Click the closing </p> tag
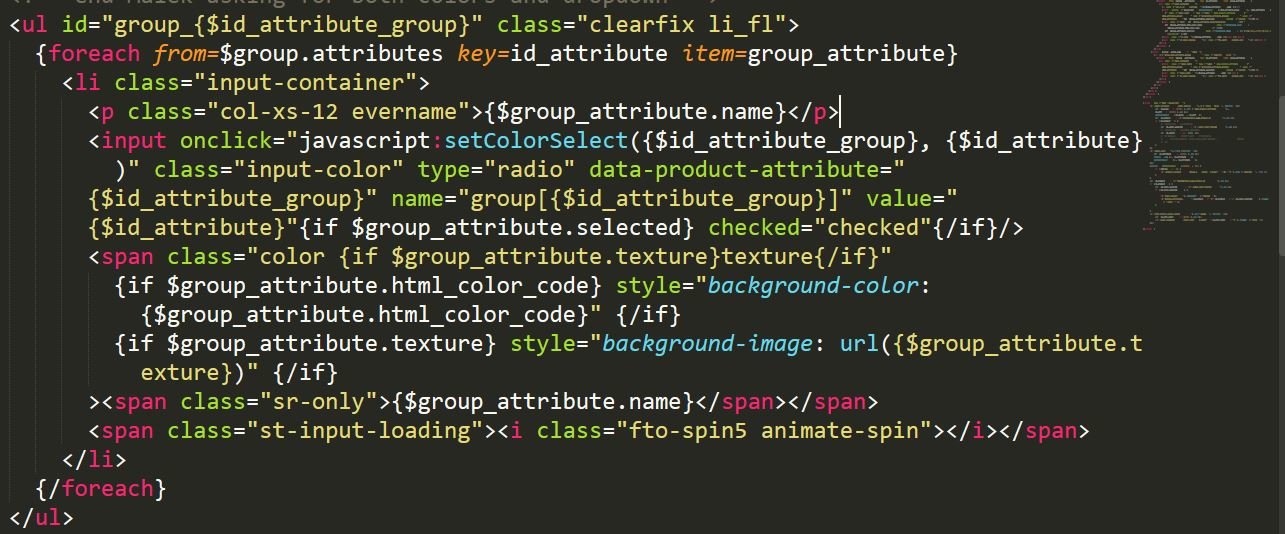Screen dimensions: 1285x534 point(813,111)
